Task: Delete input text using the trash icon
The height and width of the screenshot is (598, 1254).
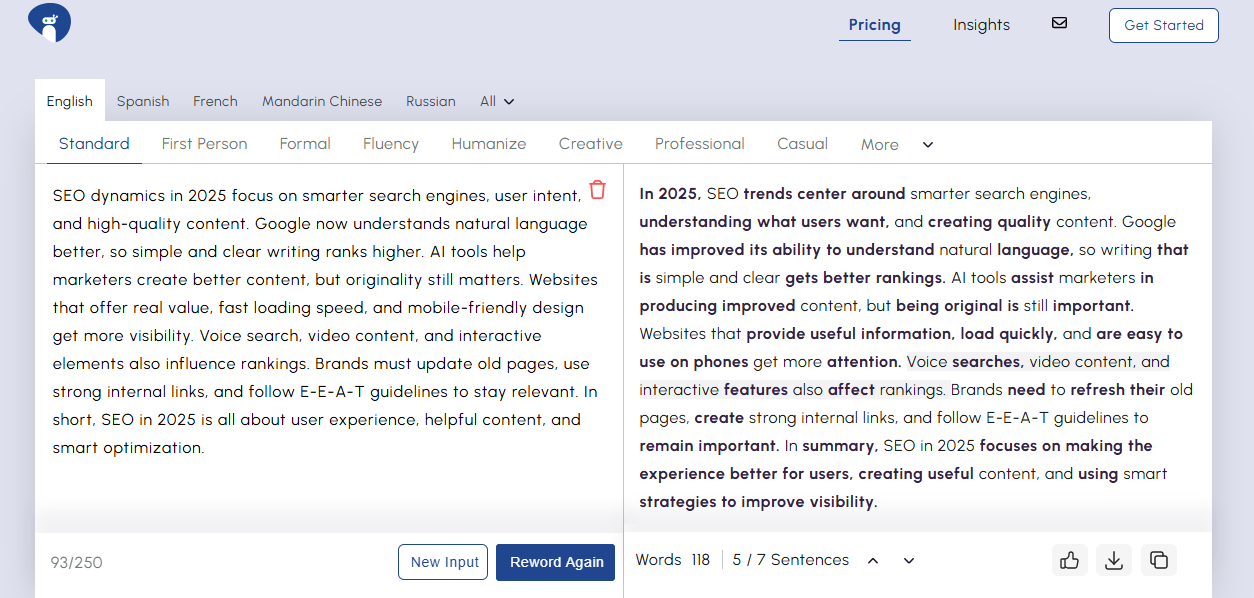Action: coord(597,189)
